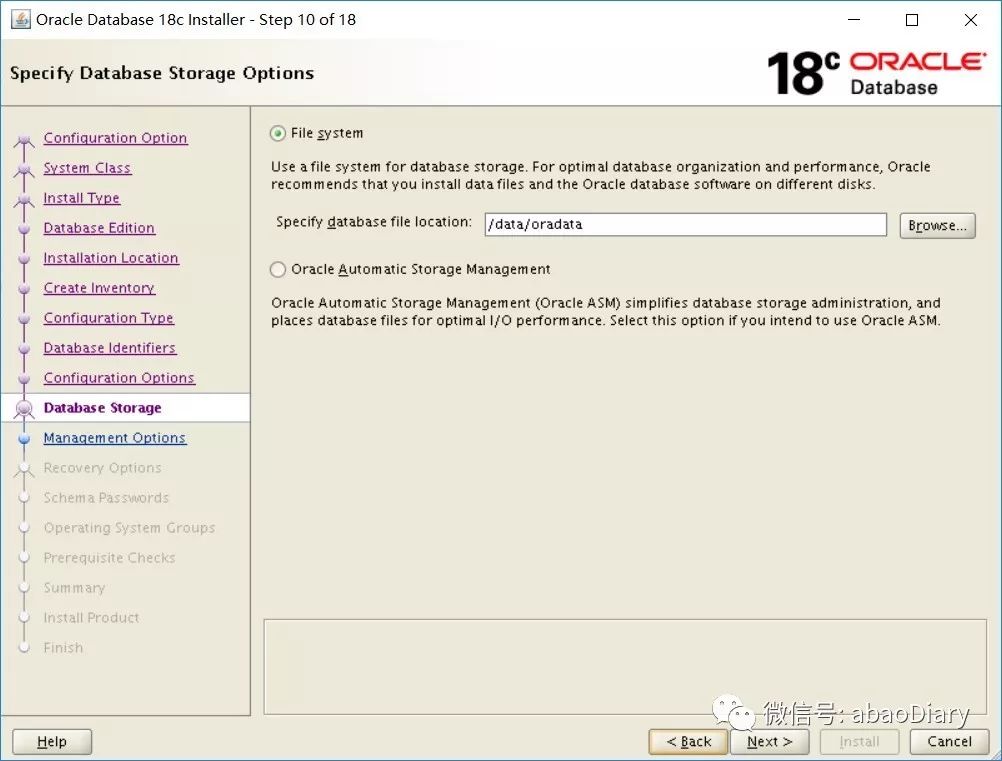Open the Database Edition step
1002x761 pixels.
coord(99,228)
